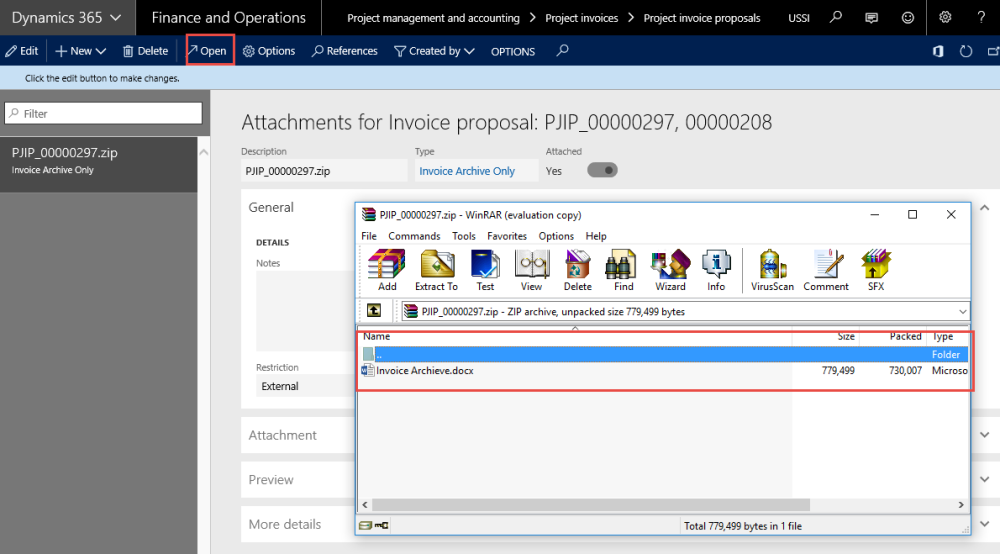
Task: Click the Office app icon in the action pane
Action: (938, 51)
